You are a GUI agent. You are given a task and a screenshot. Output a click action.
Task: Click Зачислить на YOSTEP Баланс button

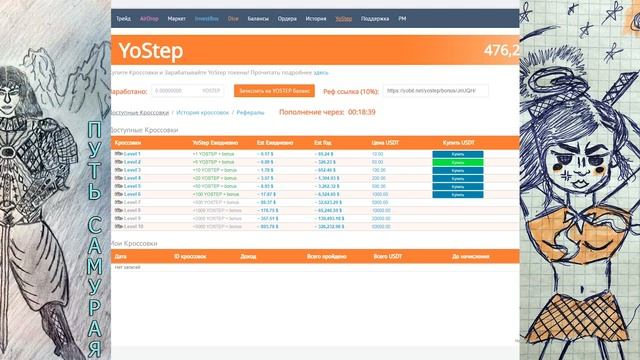274,91
